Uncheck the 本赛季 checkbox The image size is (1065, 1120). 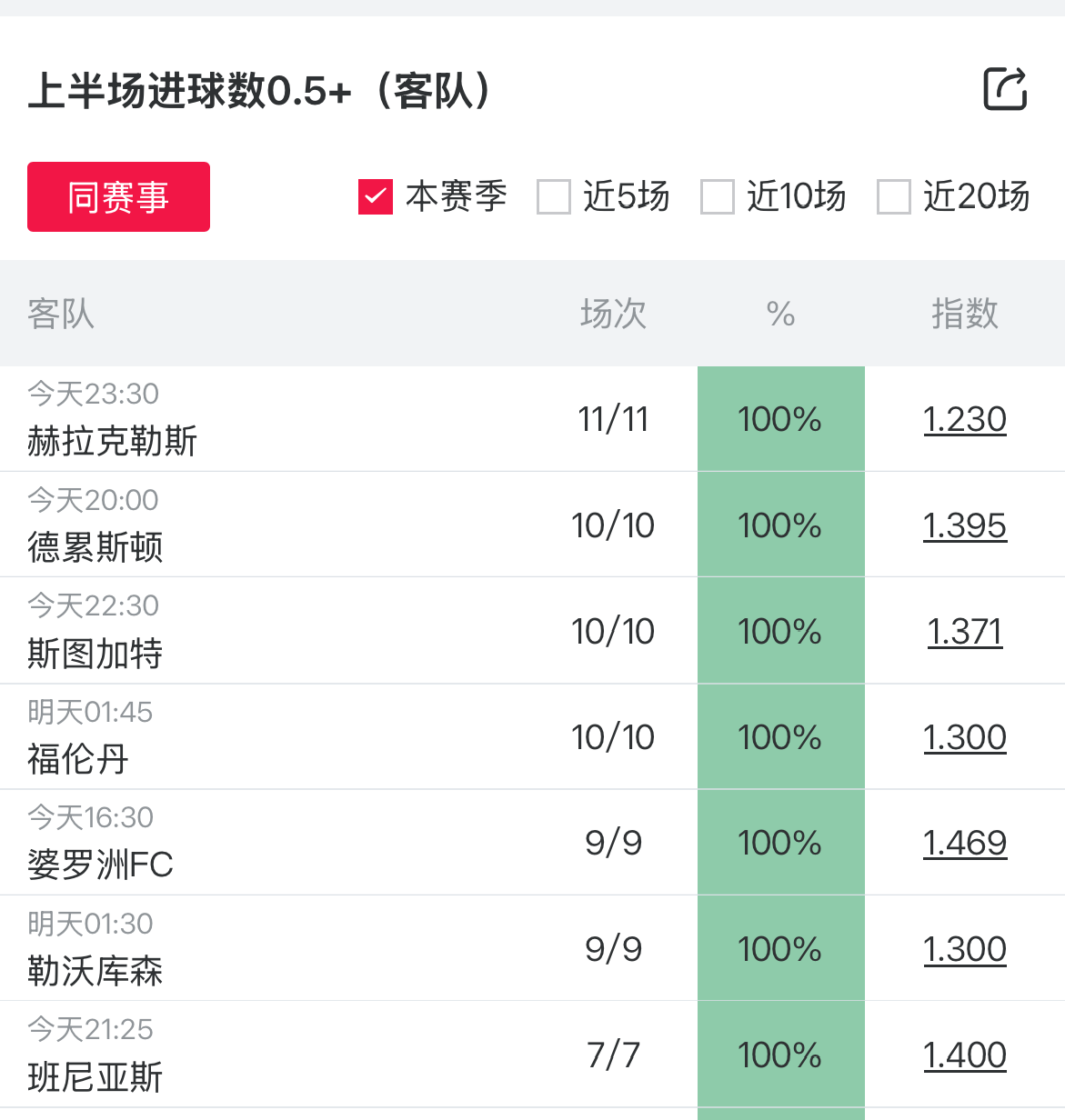click(376, 196)
